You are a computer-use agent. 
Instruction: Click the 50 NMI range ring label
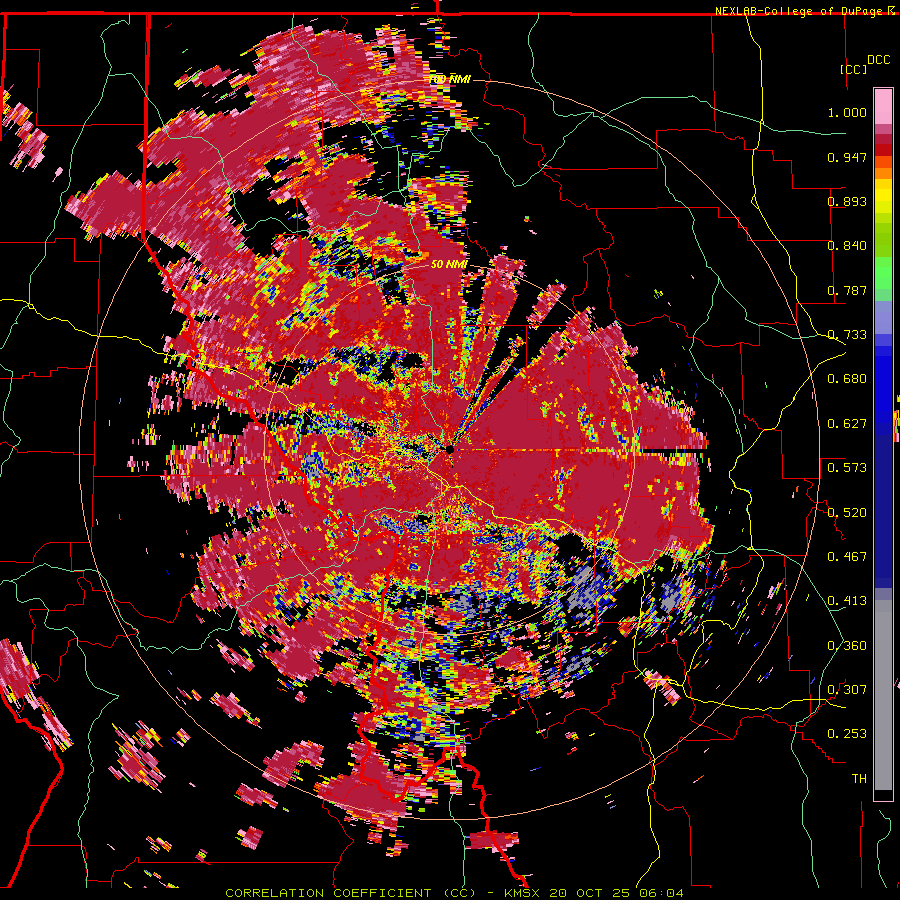(449, 265)
